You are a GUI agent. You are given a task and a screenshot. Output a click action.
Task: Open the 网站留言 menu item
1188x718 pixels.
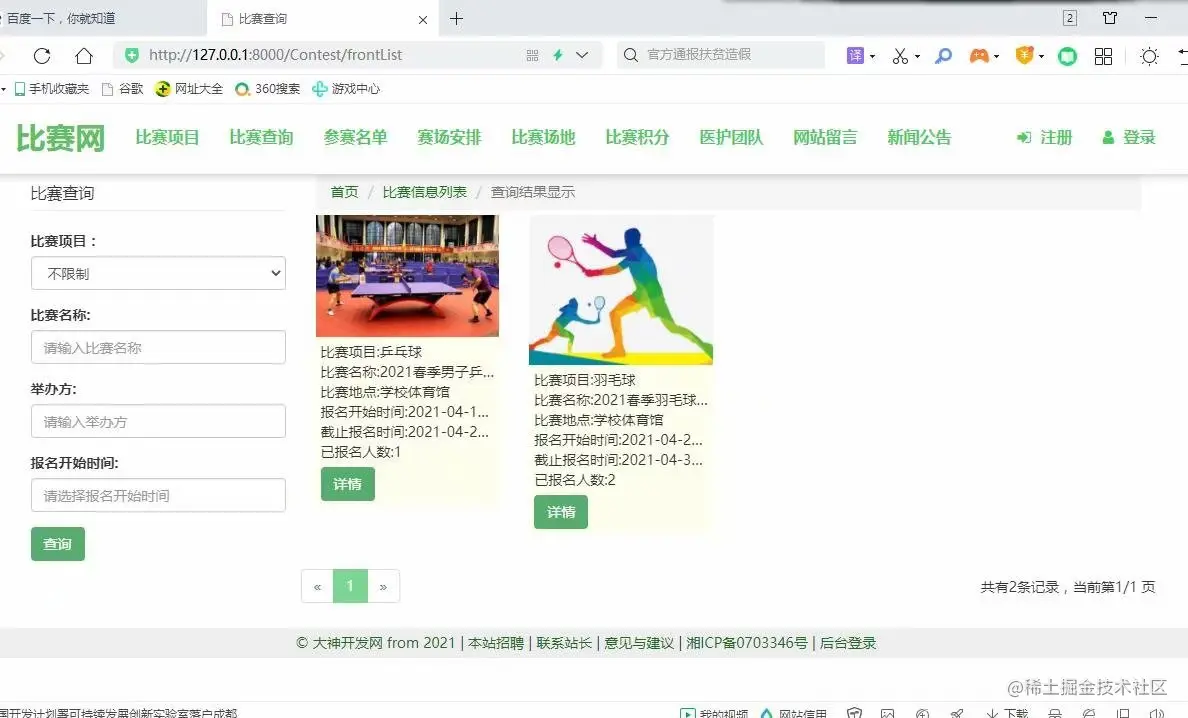click(825, 137)
